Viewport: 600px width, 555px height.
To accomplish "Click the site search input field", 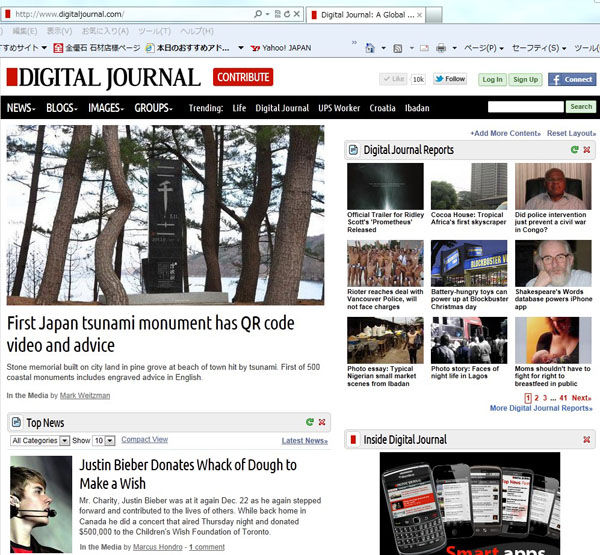I will point(526,106).
